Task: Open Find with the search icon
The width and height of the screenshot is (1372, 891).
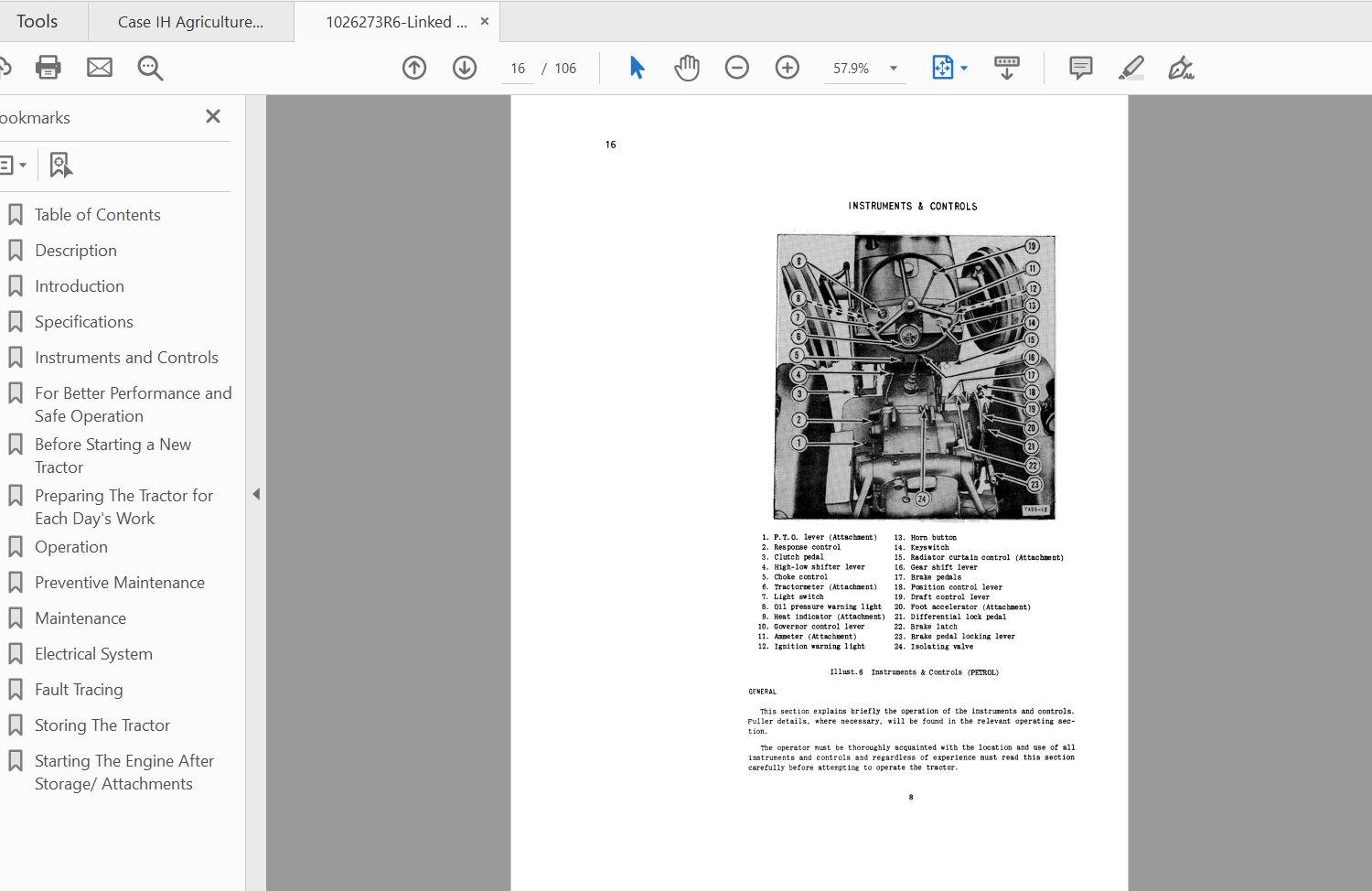Action: tap(150, 68)
